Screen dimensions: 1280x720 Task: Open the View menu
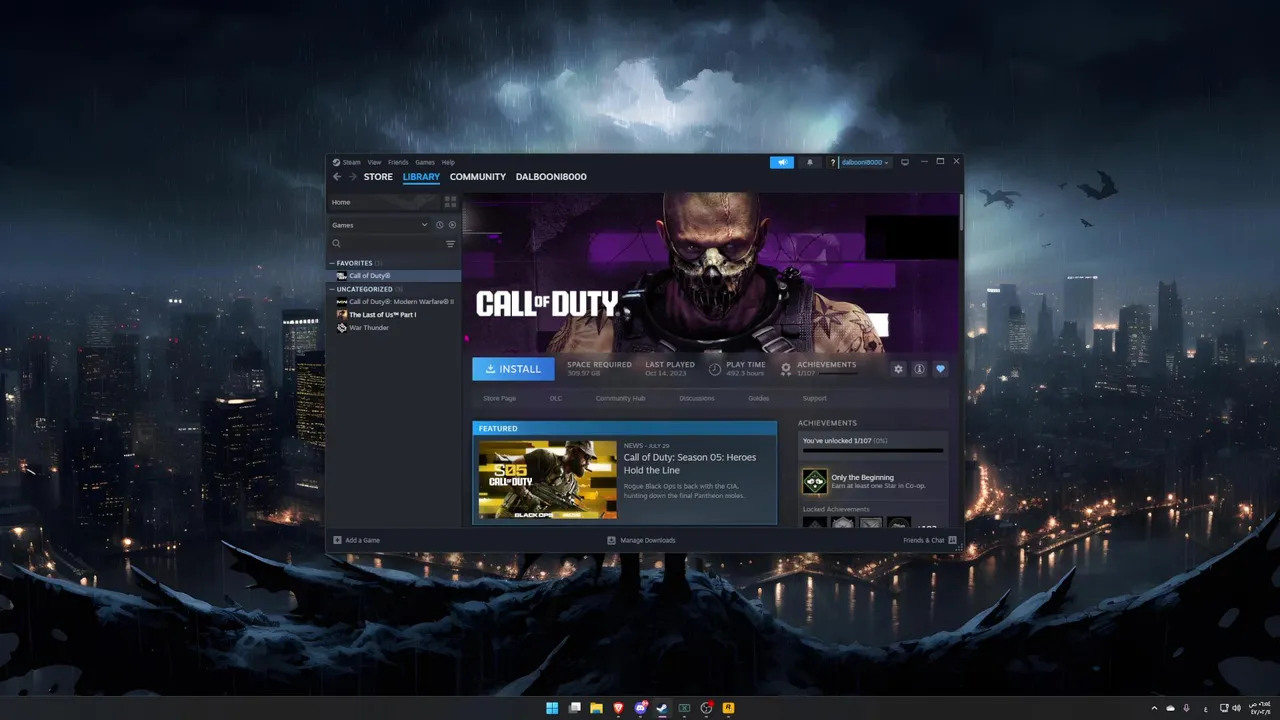pos(374,162)
